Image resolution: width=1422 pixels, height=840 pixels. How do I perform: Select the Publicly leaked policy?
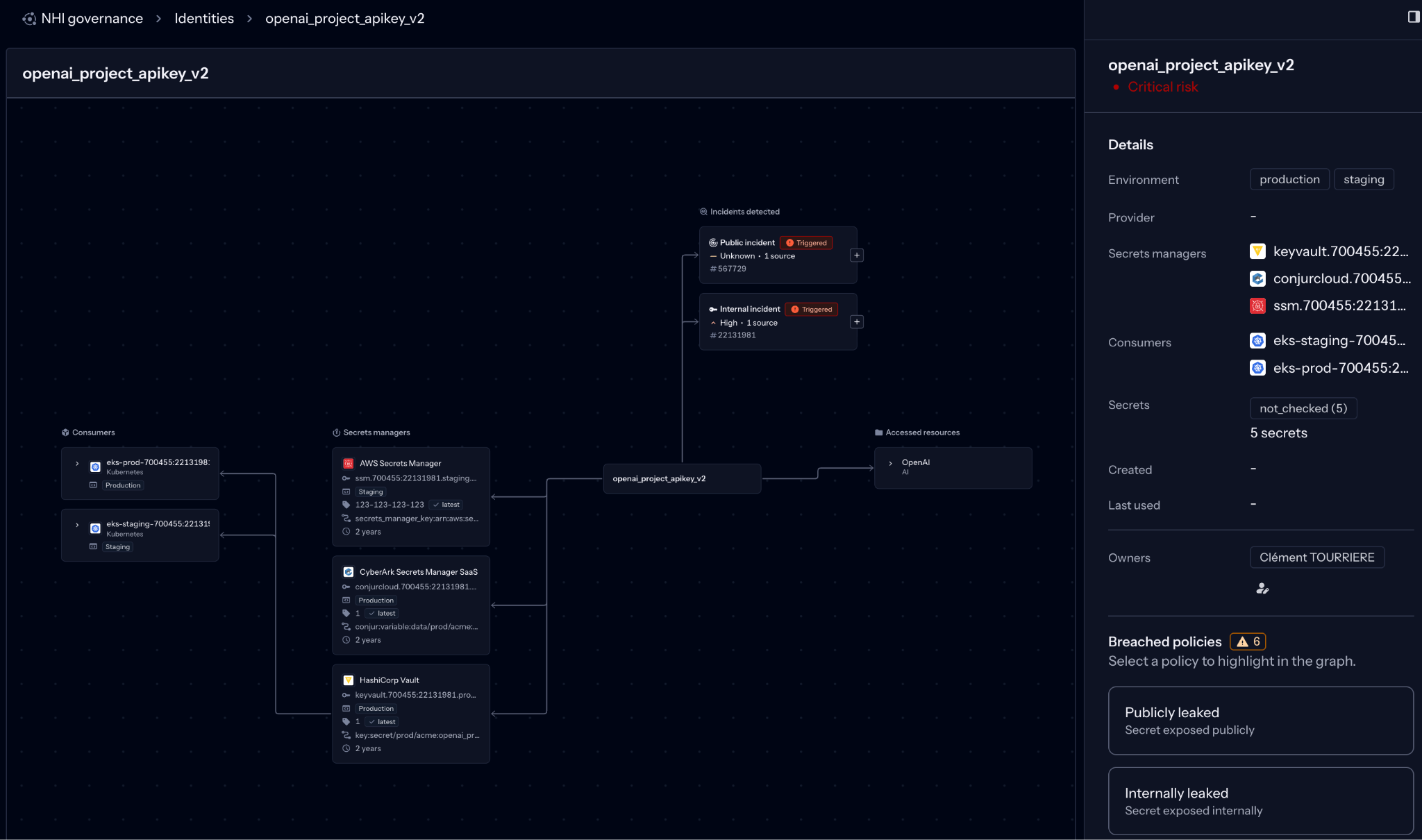point(1260,721)
